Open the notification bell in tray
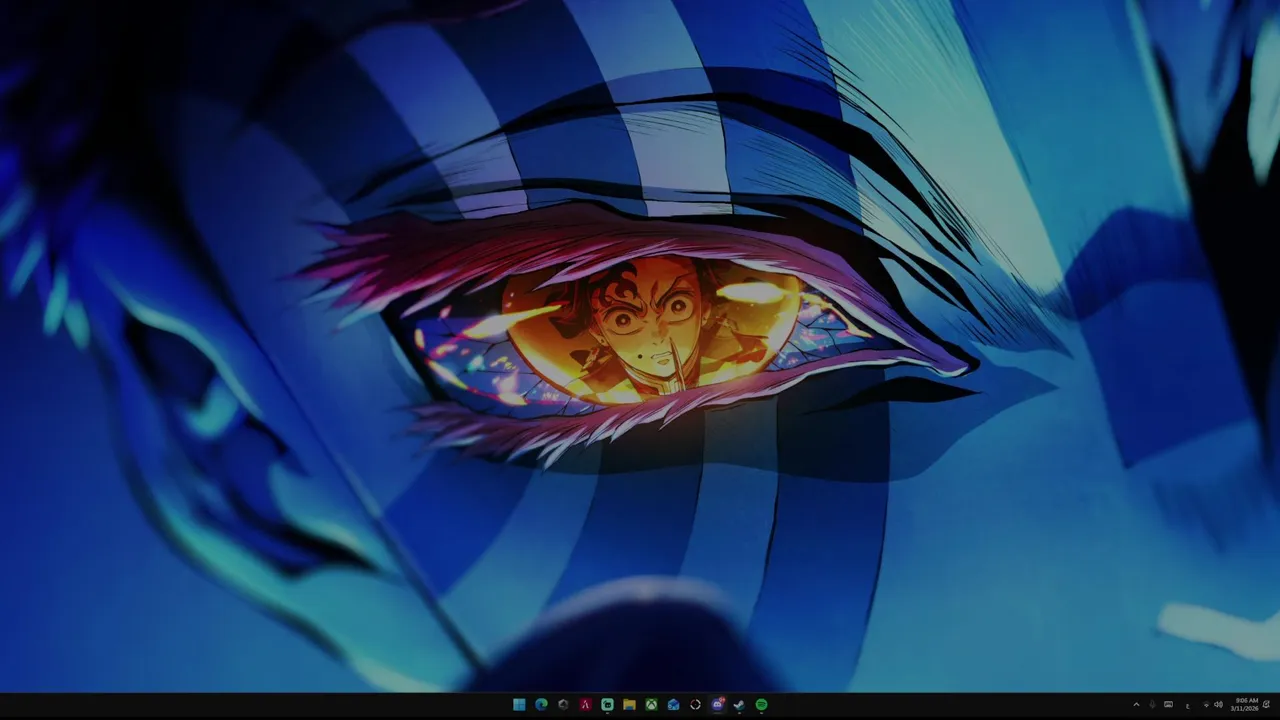The width and height of the screenshot is (1280, 720). 1266,704
